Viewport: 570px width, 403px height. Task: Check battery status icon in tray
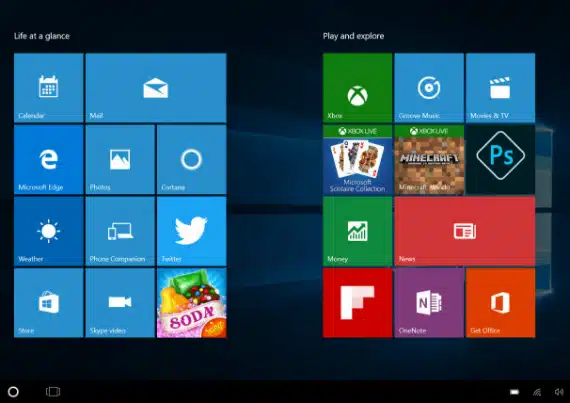point(514,392)
